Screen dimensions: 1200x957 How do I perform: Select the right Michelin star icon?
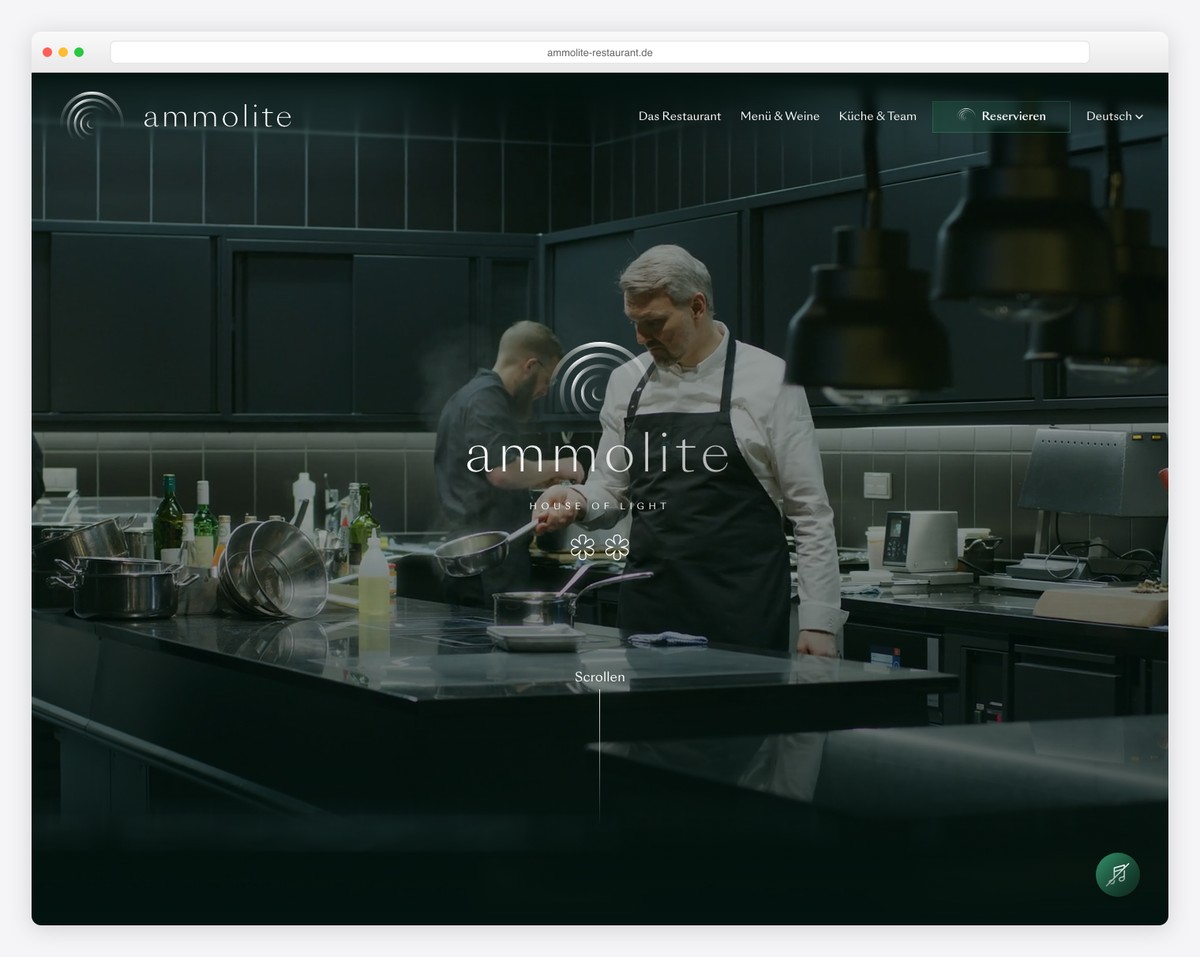617,547
